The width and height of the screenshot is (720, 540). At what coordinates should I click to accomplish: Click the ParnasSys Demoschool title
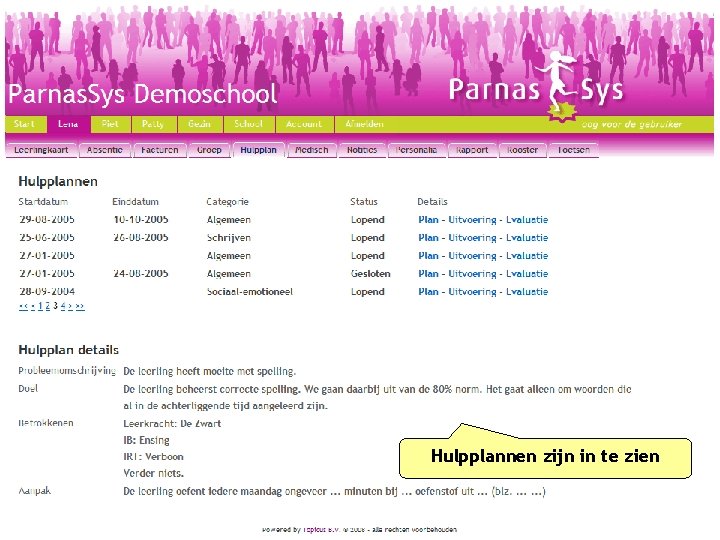pos(143,94)
